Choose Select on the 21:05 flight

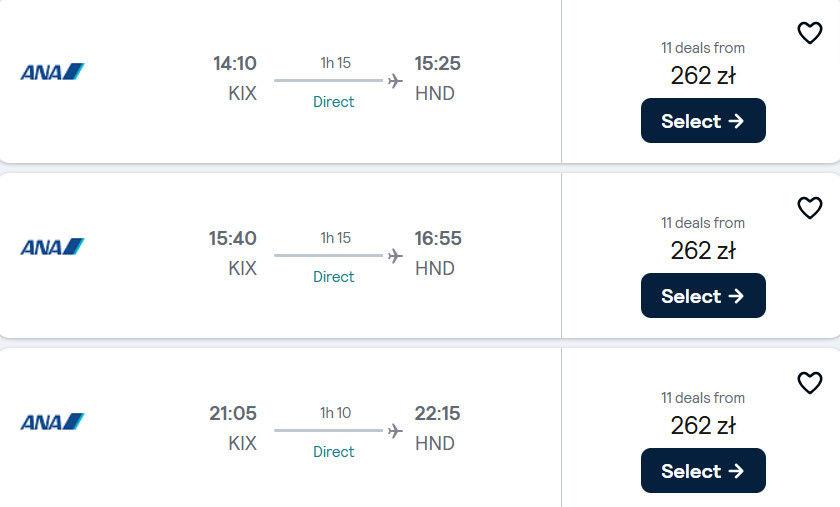[703, 471]
